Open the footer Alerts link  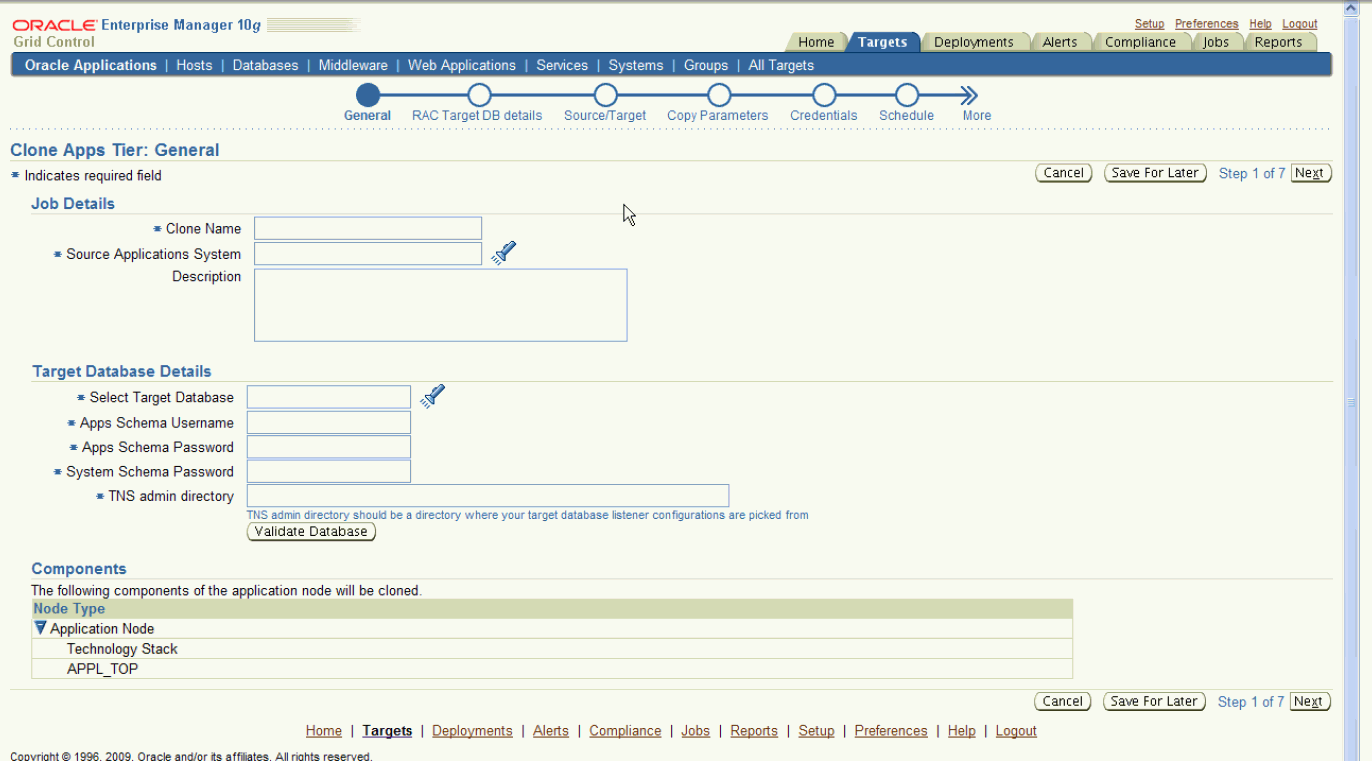[551, 731]
